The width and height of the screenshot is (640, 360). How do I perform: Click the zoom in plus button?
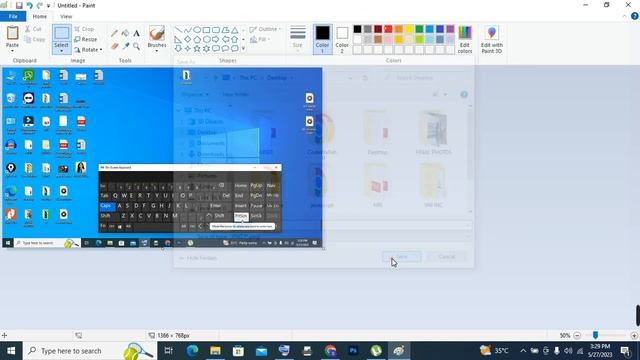pos(634,336)
